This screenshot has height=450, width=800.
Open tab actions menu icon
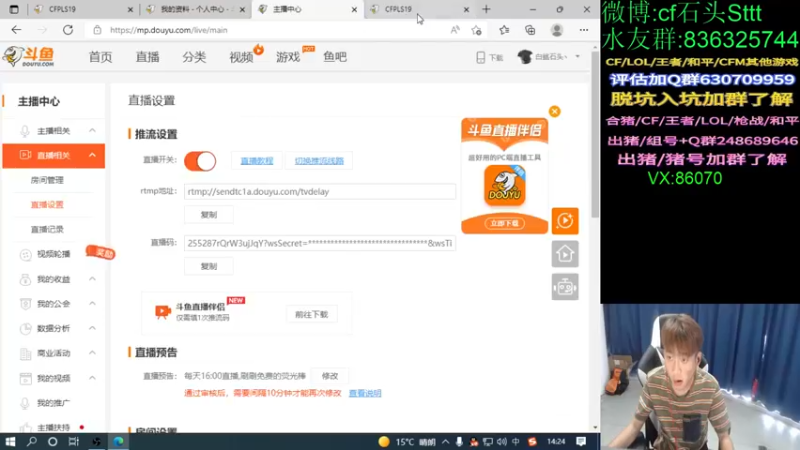click(x=14, y=9)
